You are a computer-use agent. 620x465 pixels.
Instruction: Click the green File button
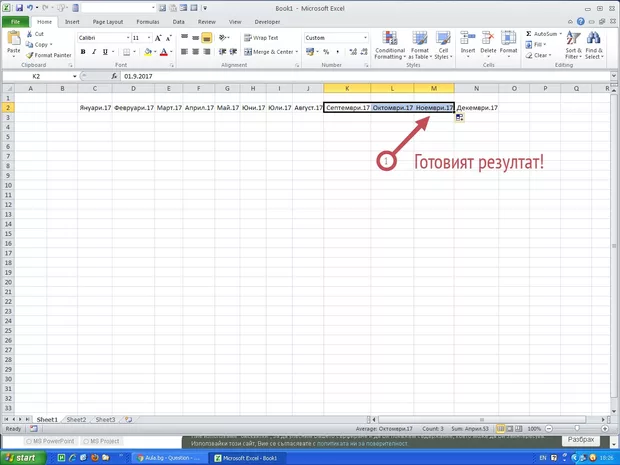(17, 21)
